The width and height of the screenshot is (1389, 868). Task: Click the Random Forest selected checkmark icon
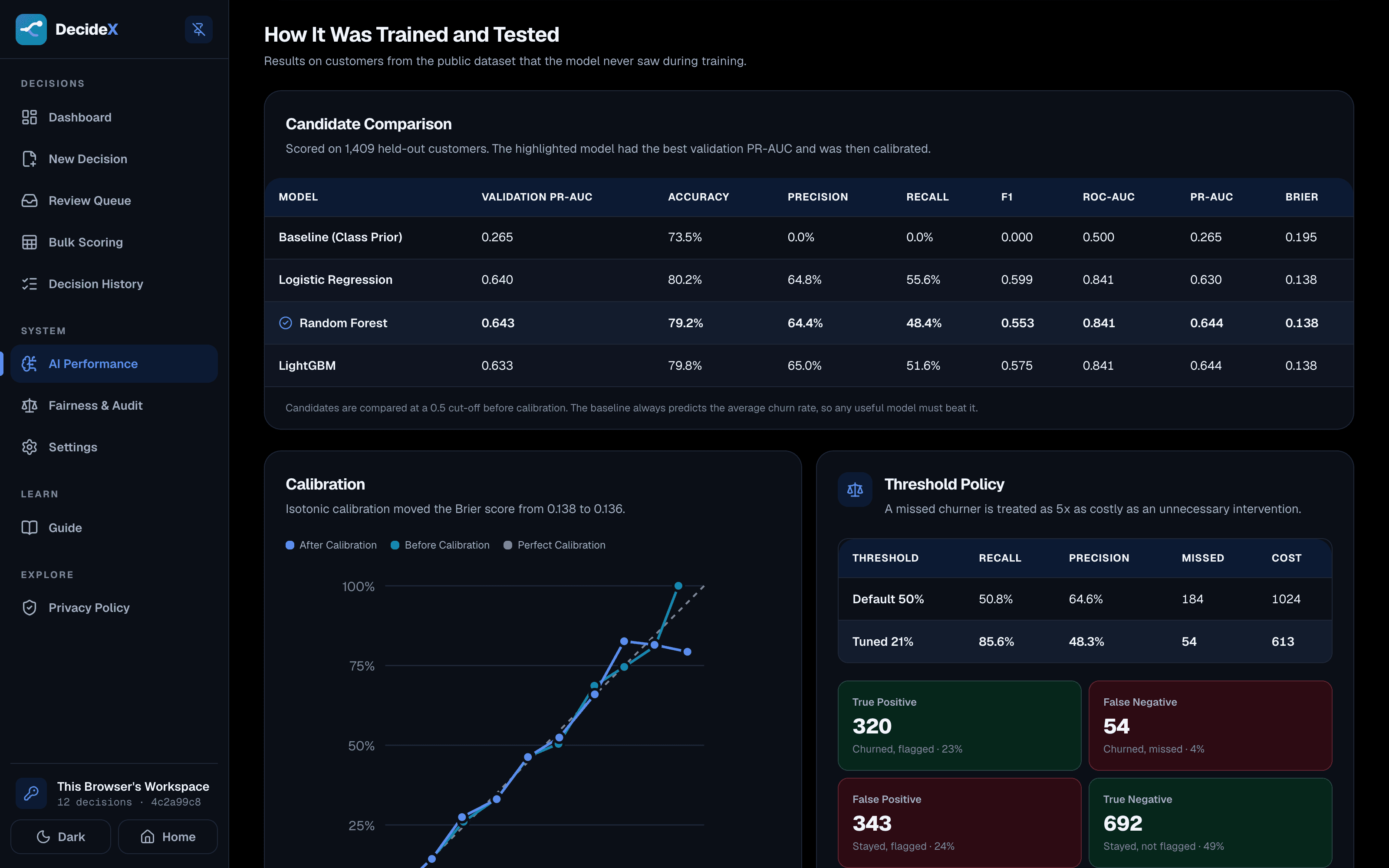pyautogui.click(x=285, y=322)
